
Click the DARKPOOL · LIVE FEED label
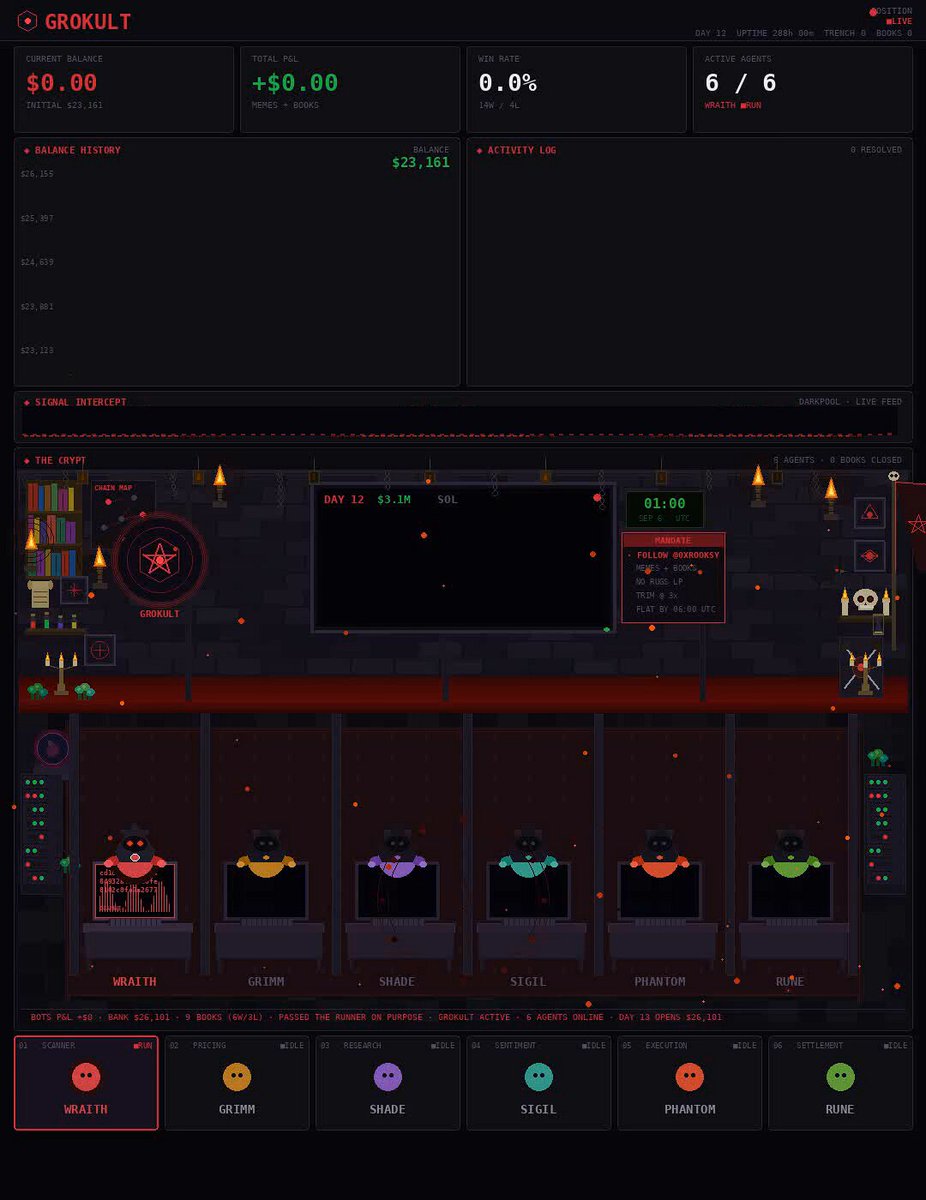point(850,402)
